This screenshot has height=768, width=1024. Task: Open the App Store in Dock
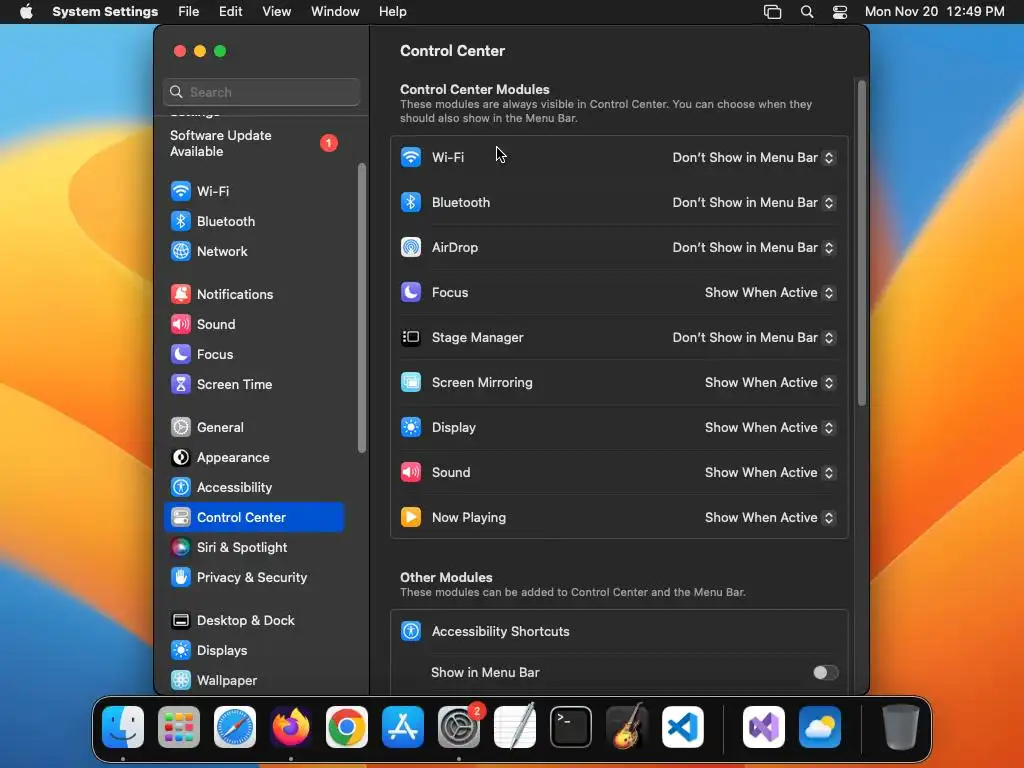(x=403, y=727)
